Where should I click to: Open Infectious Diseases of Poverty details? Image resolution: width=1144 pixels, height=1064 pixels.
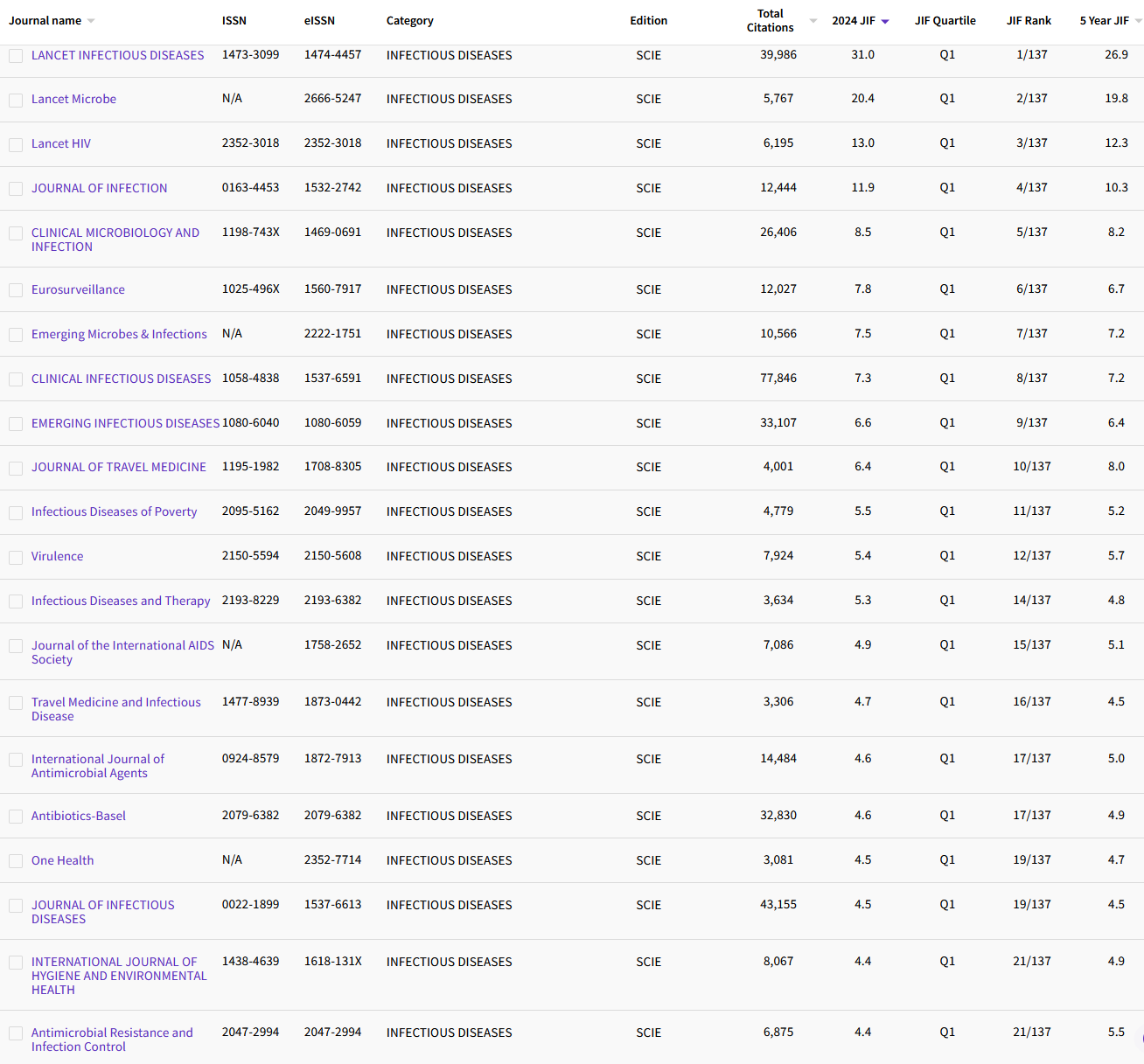(114, 511)
